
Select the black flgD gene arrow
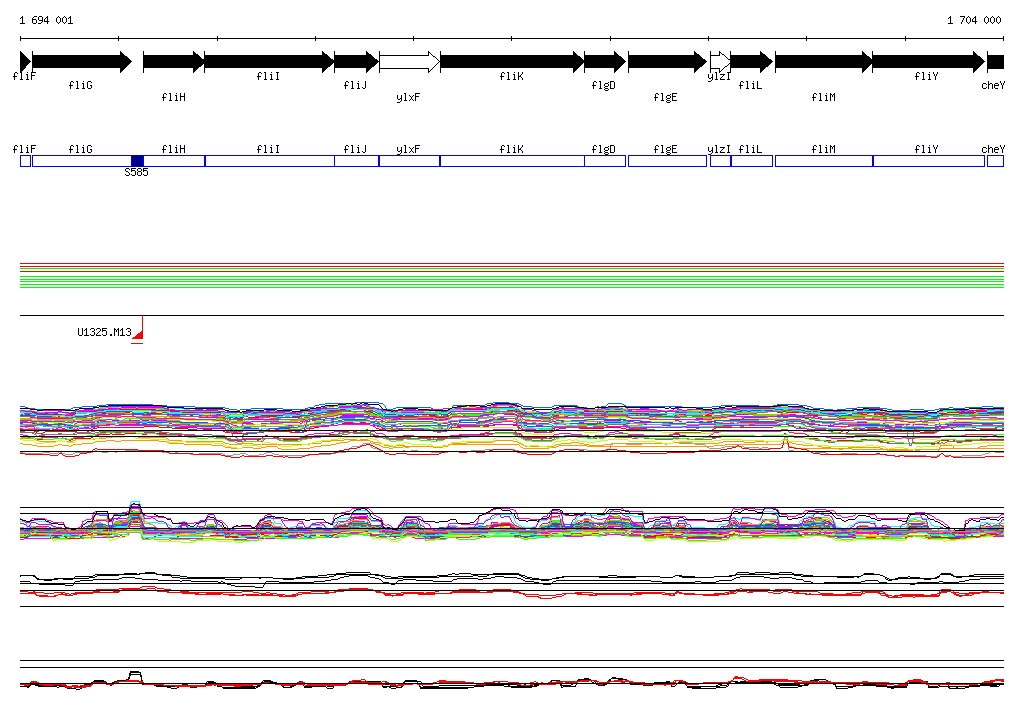point(604,62)
